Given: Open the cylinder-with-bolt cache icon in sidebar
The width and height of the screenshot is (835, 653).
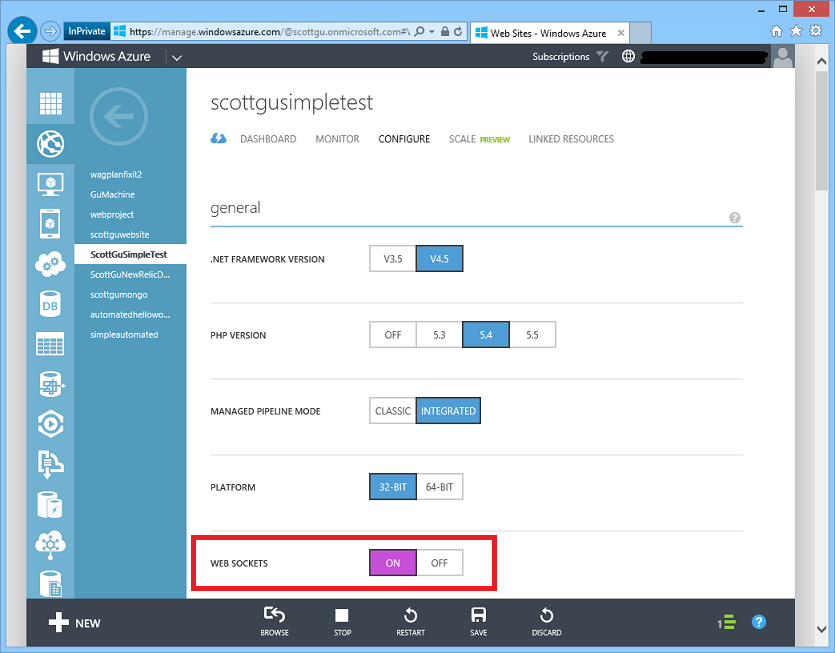Looking at the screenshot, I should [x=50, y=505].
